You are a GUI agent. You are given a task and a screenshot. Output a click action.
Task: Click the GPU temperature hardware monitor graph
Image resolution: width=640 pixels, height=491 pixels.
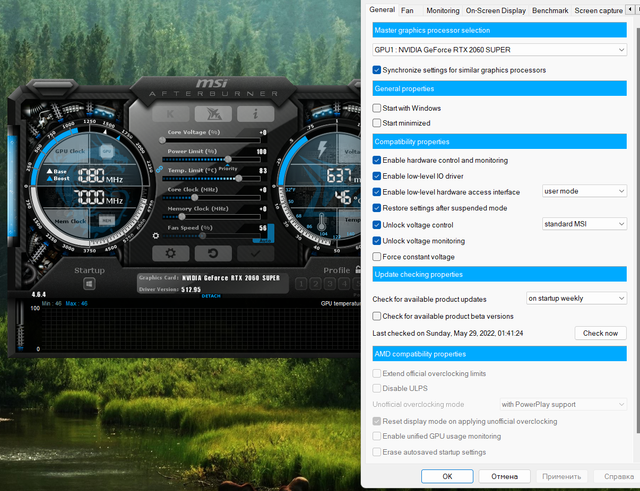(200, 329)
